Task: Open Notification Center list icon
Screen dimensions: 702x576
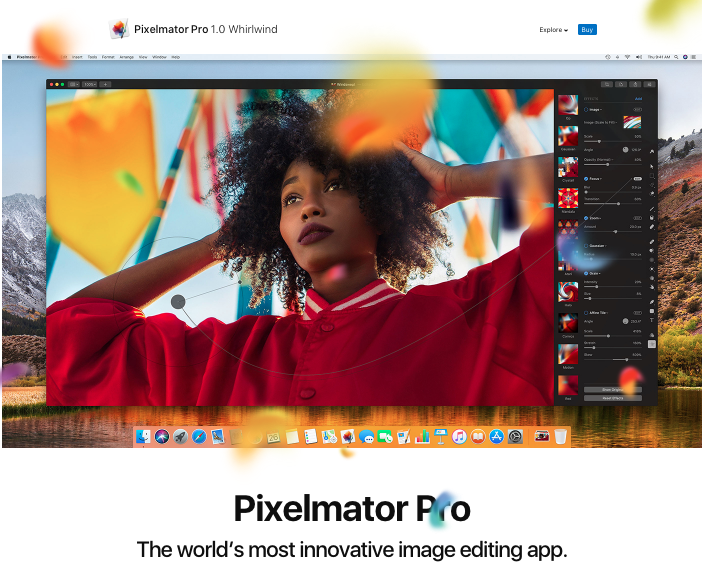Action: [693, 57]
